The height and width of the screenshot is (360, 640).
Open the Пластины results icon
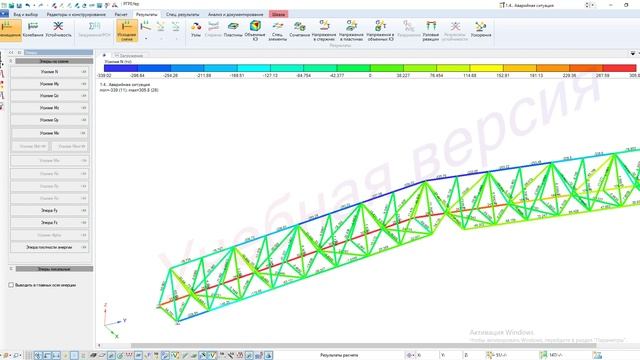coord(233,30)
